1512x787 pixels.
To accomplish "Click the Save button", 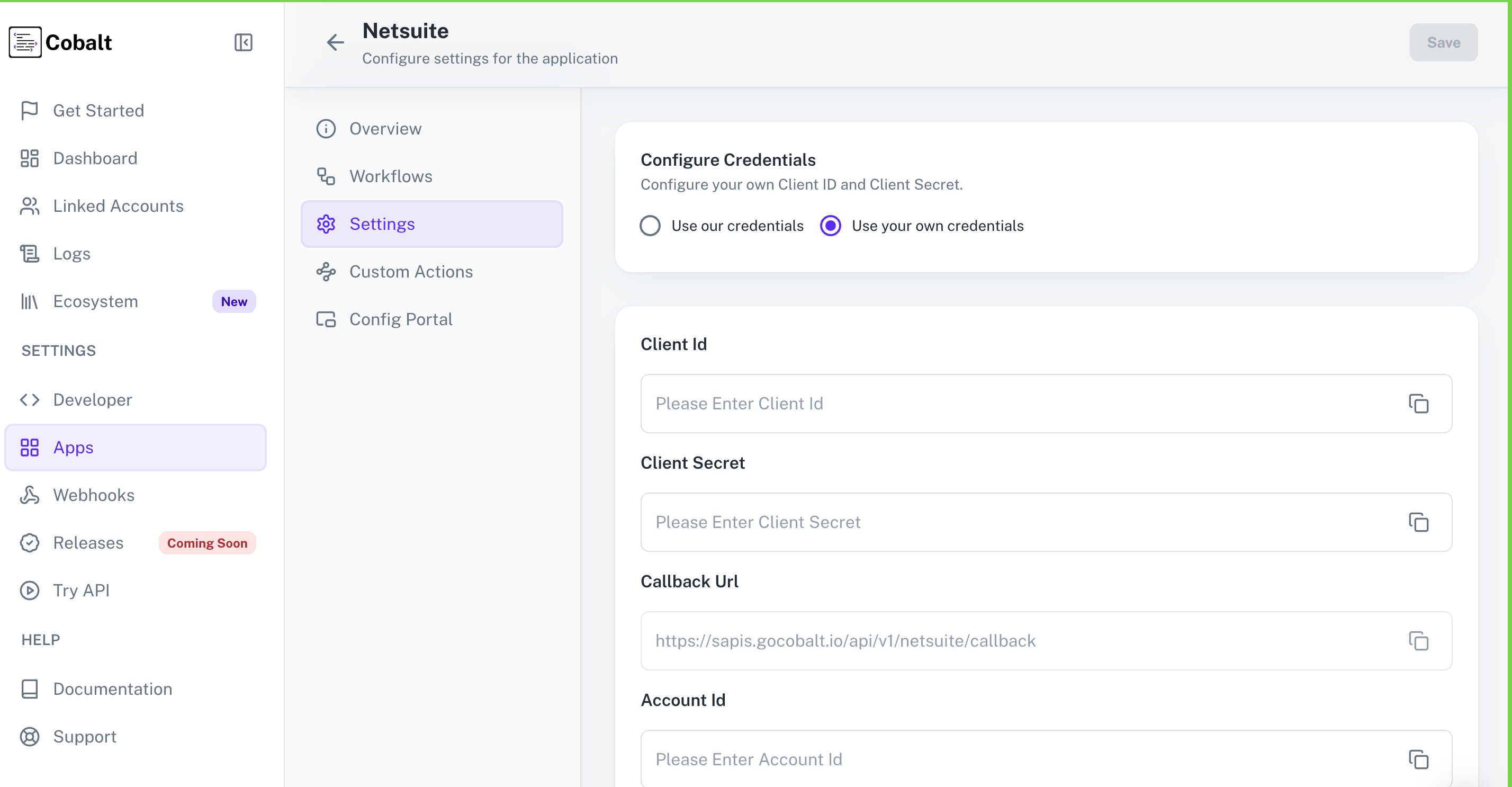I will [x=1443, y=42].
